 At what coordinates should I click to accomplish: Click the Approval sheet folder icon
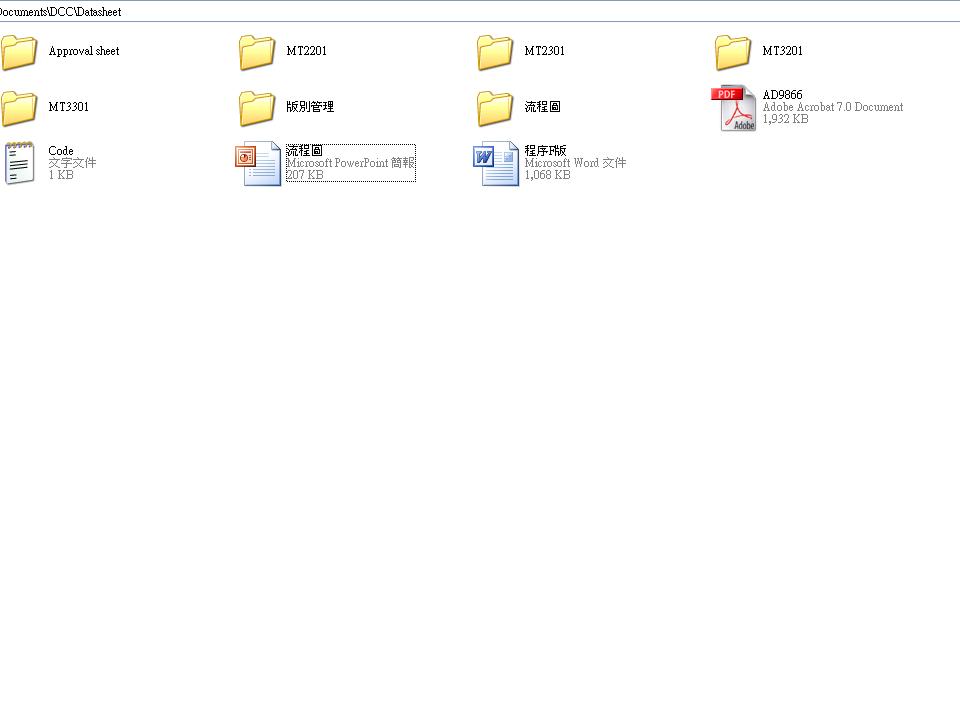pos(19,52)
